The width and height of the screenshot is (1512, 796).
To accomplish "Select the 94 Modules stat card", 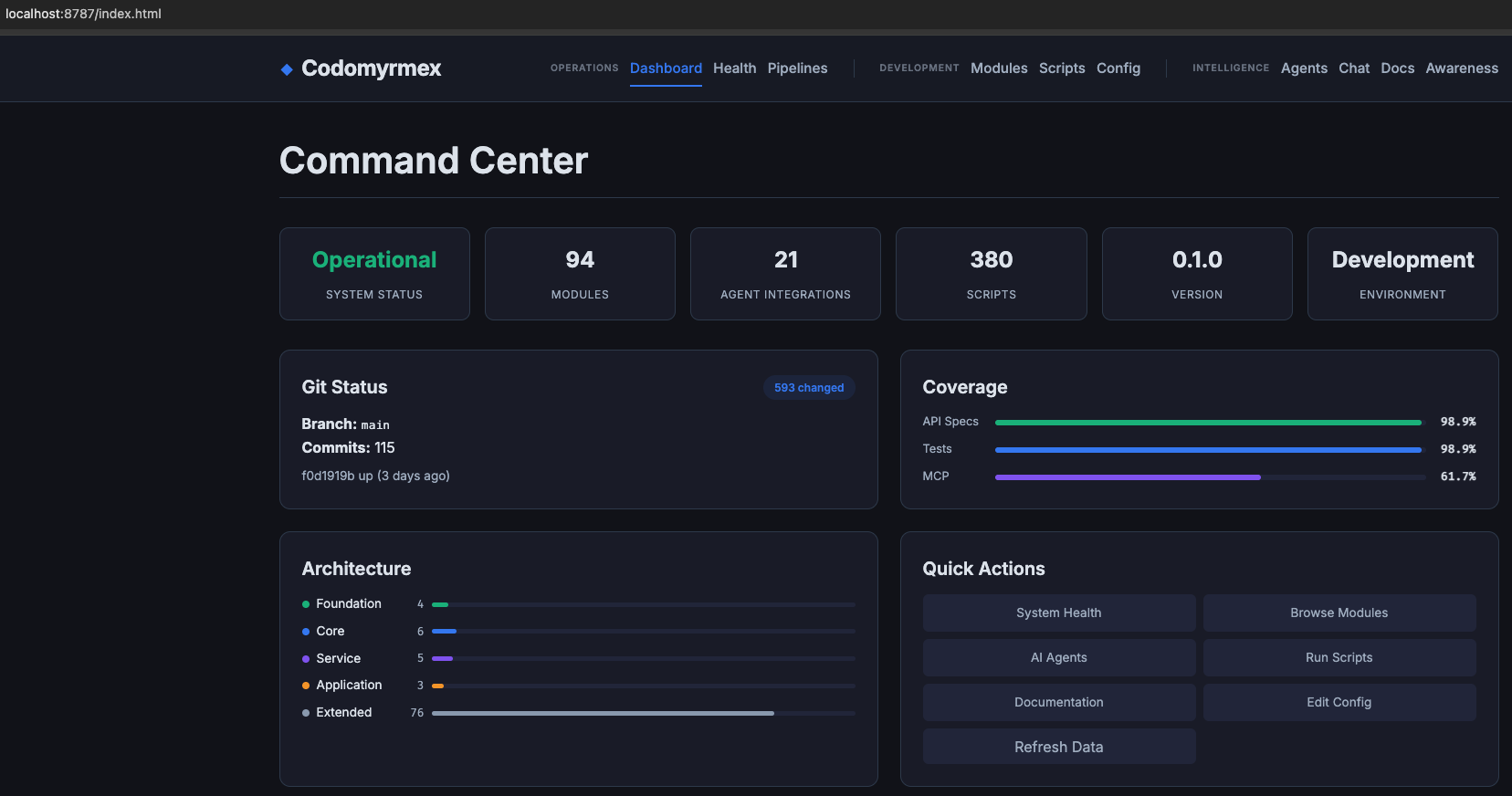I will coord(580,274).
